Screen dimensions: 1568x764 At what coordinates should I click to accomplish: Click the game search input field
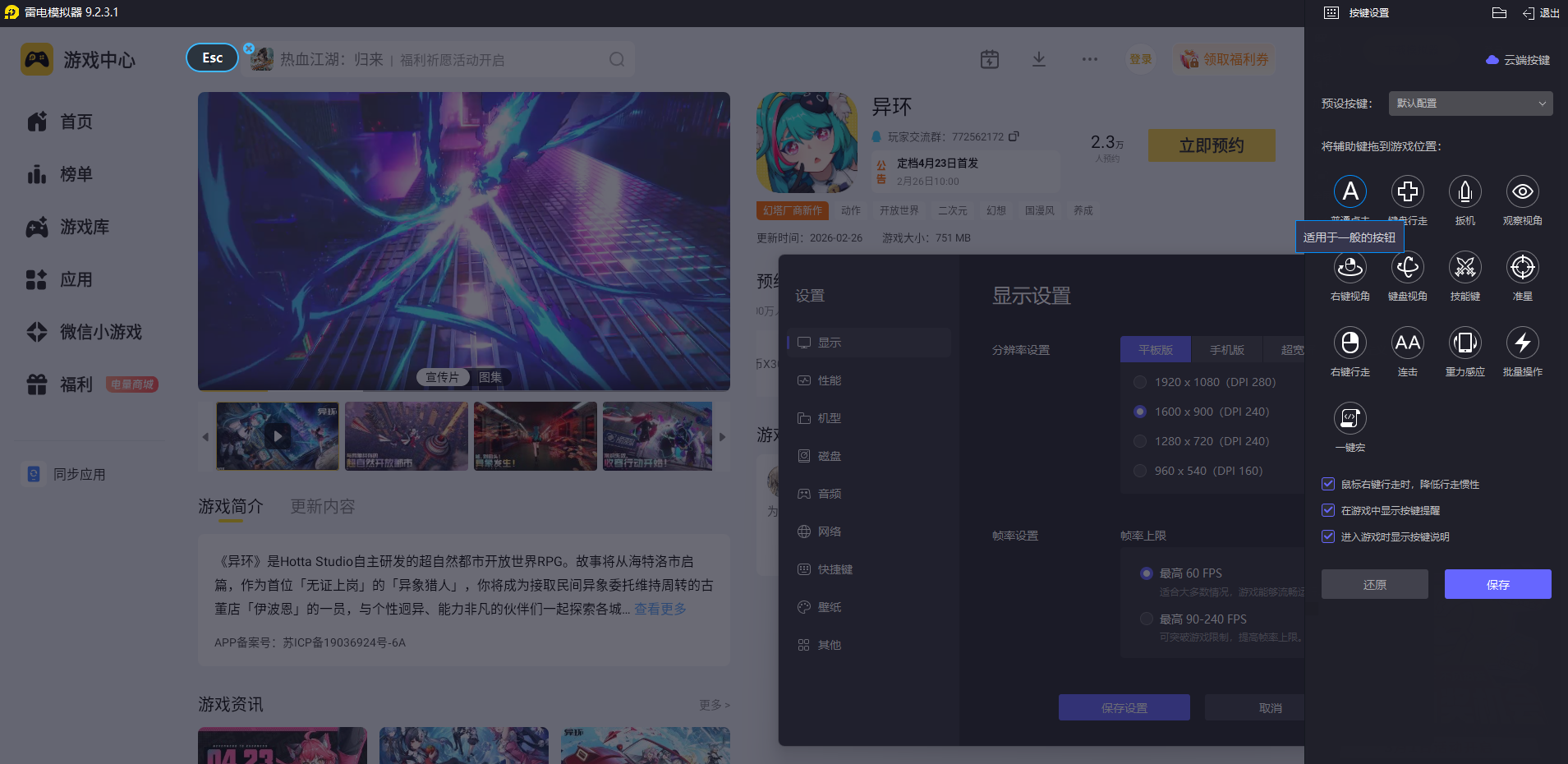coord(435,60)
